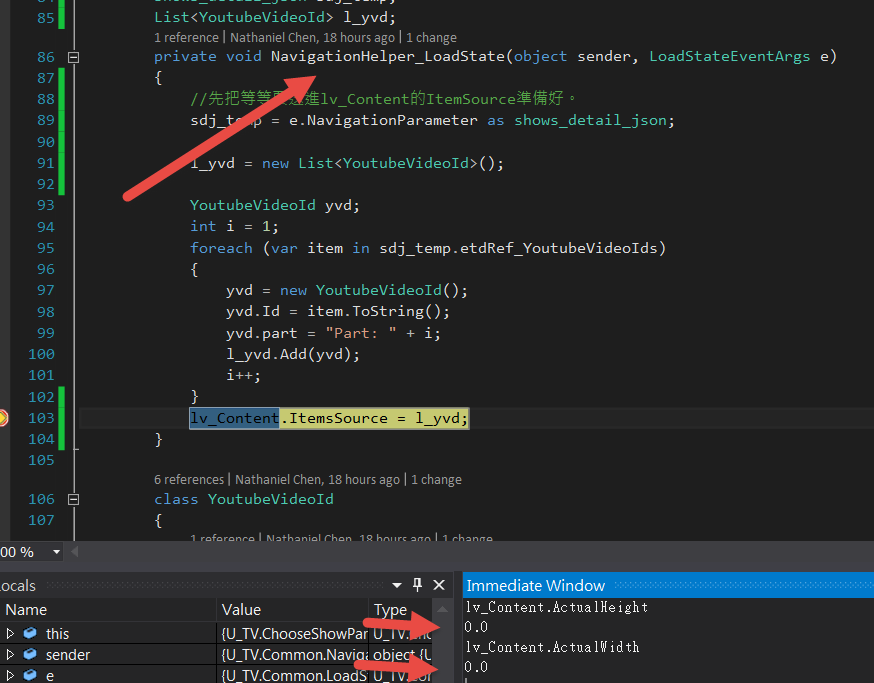874x683 pixels.
Task: Click line number 86 in the gutter
Action: pyautogui.click(x=46, y=57)
